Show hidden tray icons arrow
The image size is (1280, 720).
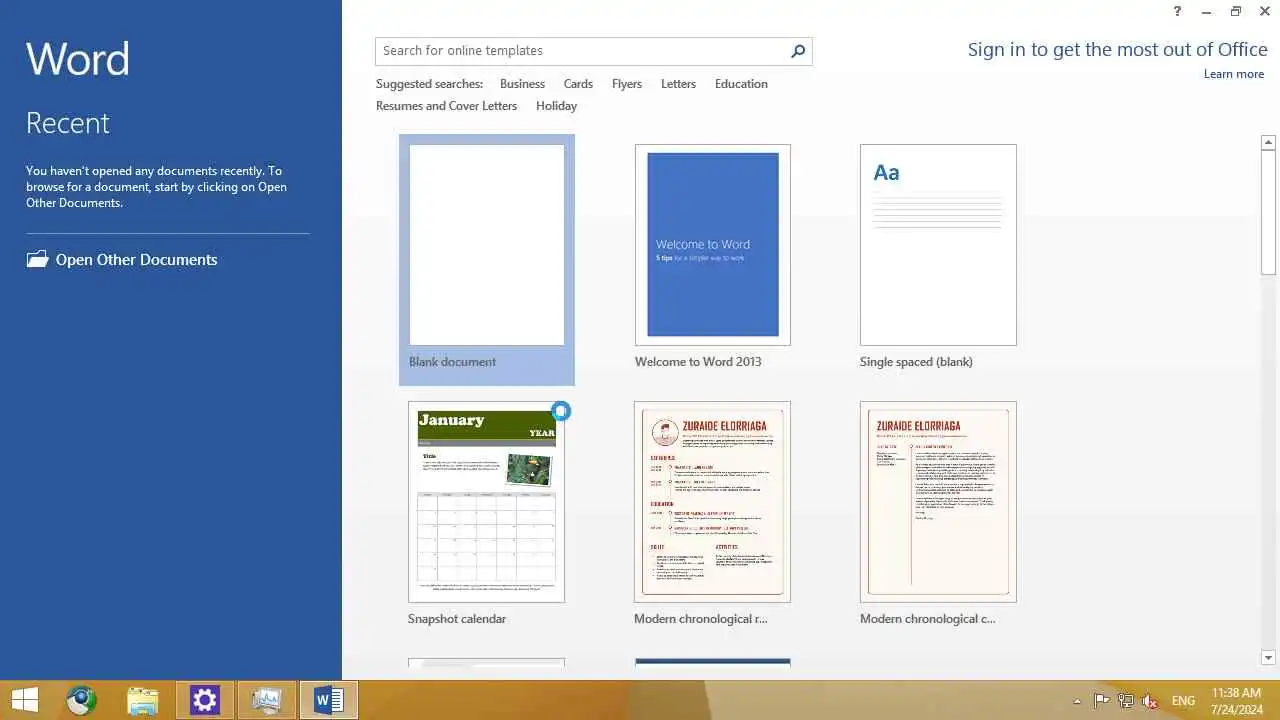[x=1077, y=701]
